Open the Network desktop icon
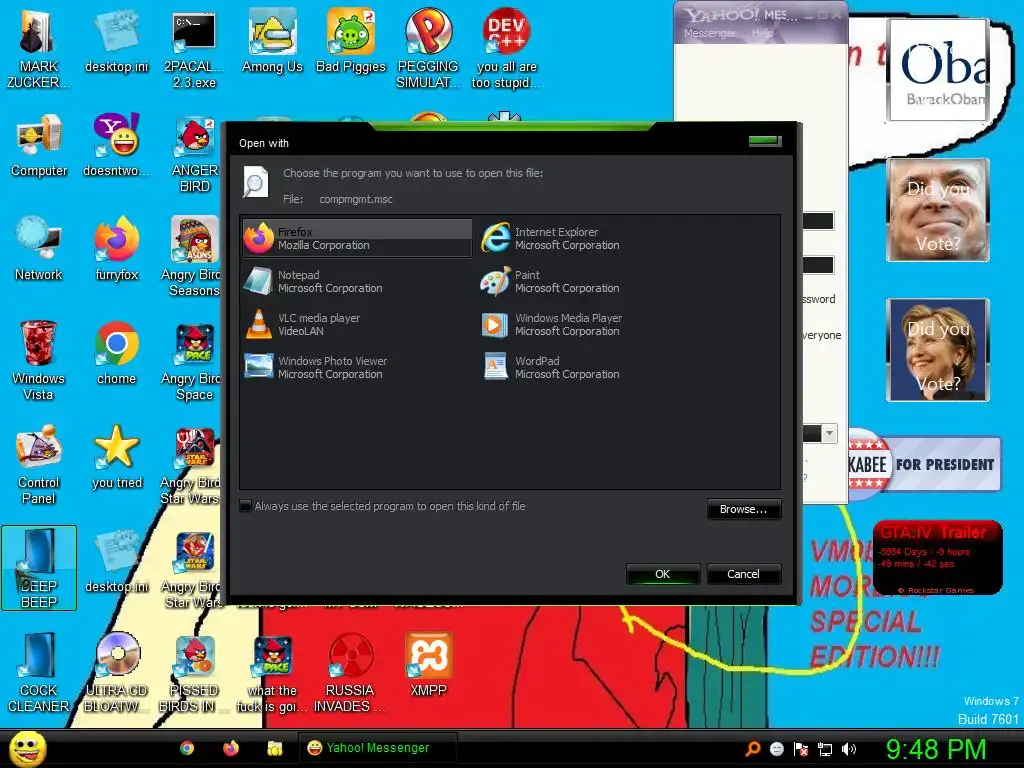This screenshot has width=1024, height=768. (x=39, y=249)
